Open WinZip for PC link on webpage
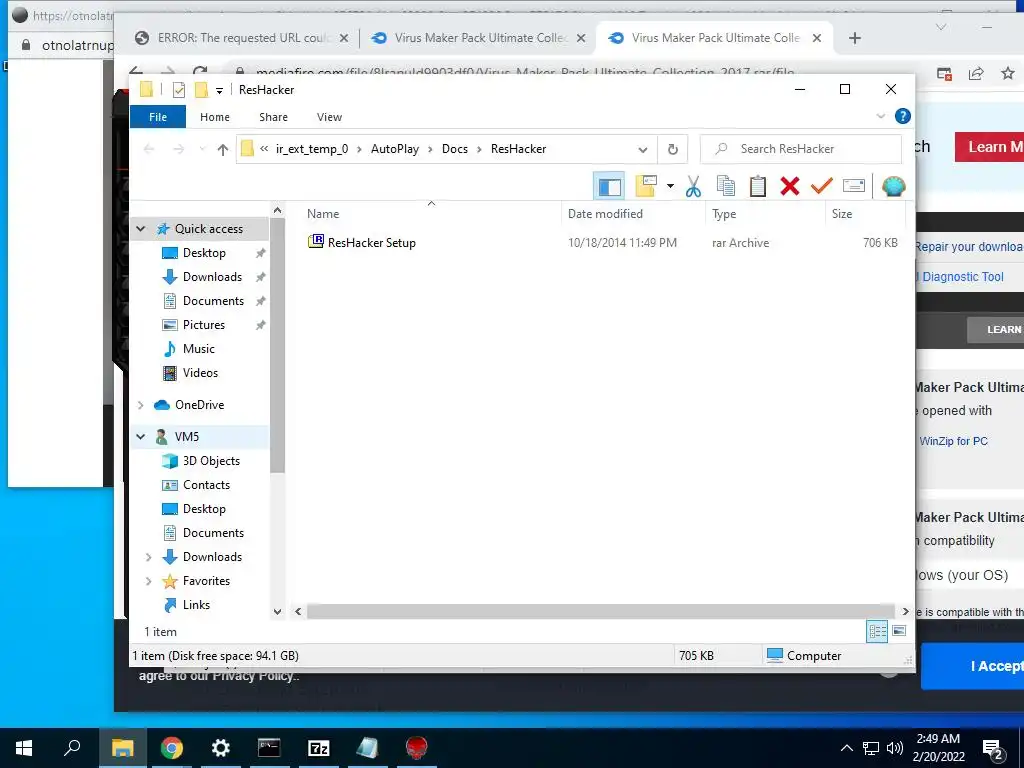Viewport: 1024px width, 768px height. click(953, 441)
